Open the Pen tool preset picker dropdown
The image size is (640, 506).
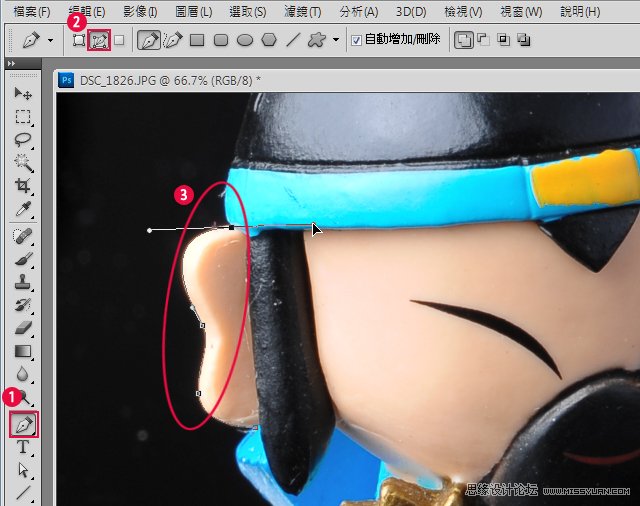pos(49,40)
